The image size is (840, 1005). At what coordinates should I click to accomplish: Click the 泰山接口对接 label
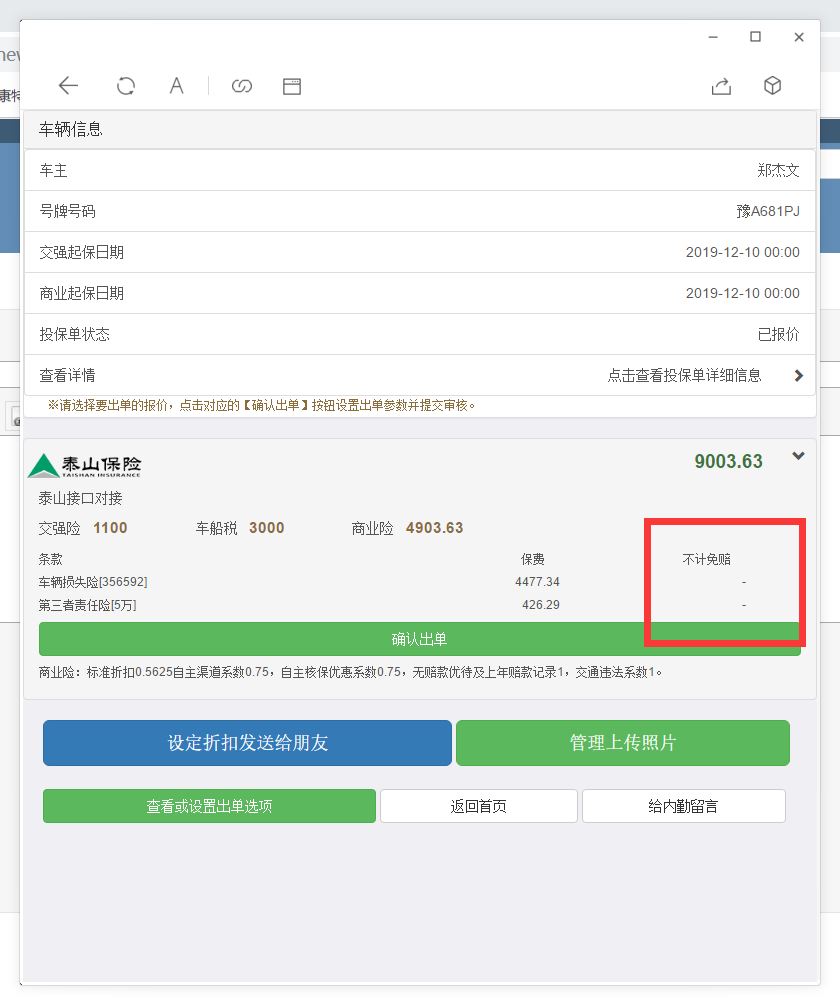point(80,499)
